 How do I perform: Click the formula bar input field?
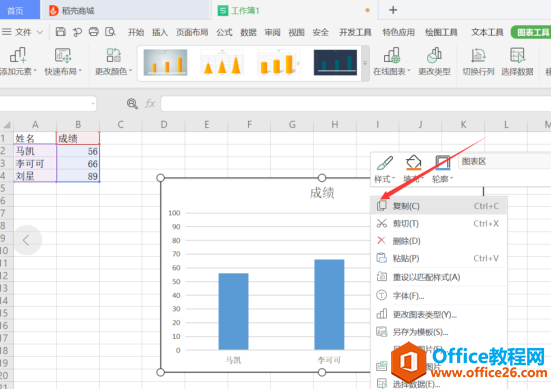[355, 104]
